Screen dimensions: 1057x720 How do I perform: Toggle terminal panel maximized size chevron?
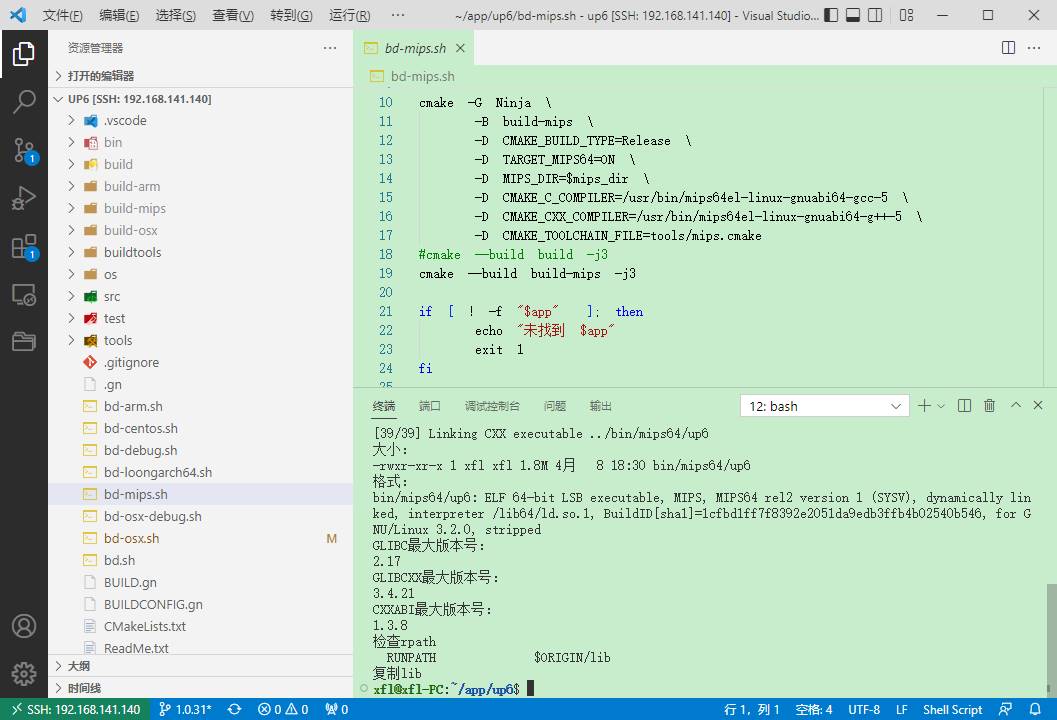point(1015,406)
